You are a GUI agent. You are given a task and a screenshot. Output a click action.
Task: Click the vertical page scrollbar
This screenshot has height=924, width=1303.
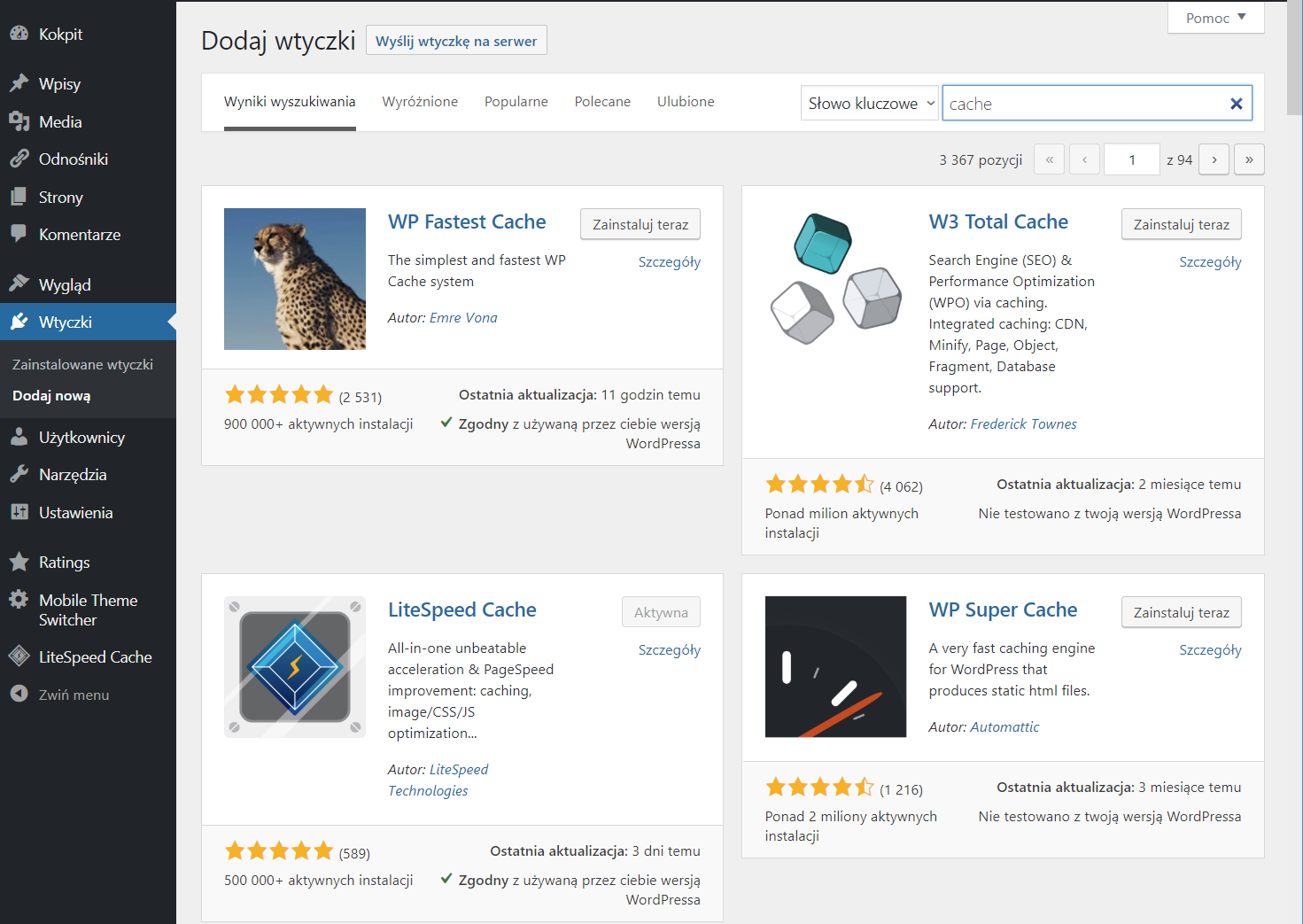(x=1295, y=462)
